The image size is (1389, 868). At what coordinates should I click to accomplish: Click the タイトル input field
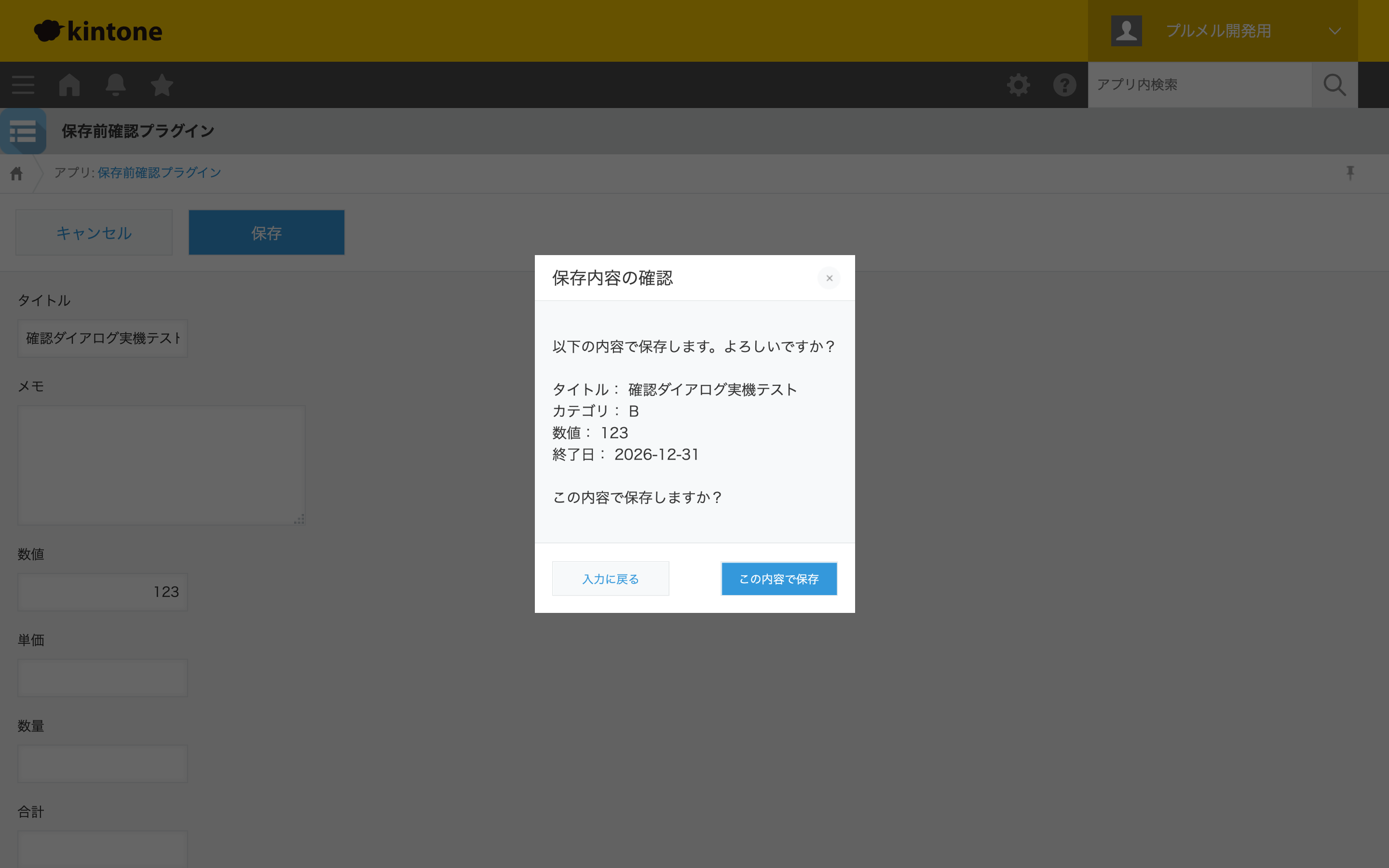pyautogui.click(x=103, y=339)
